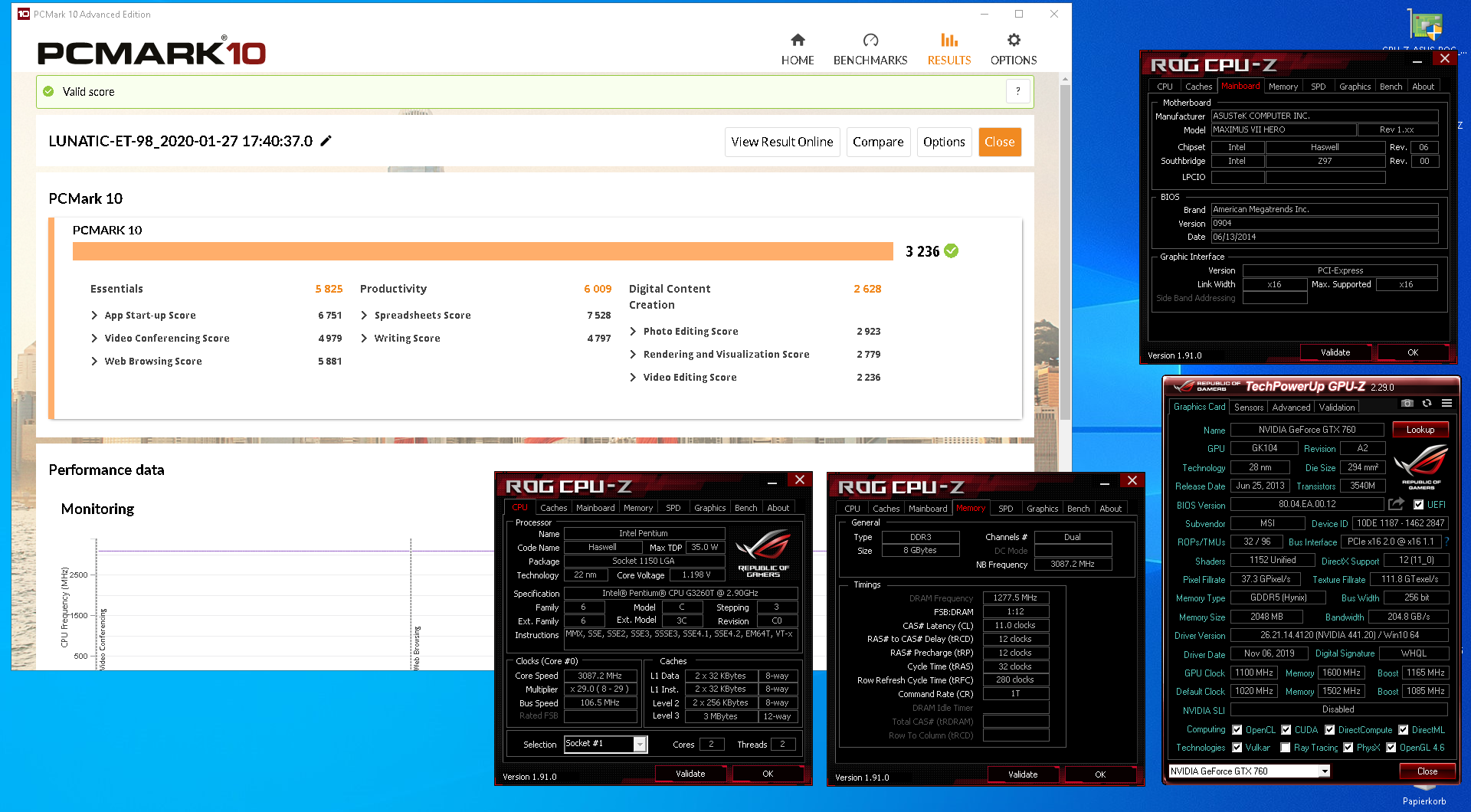Close the CPU-Z Mainboard window
Screen dimensions: 1471x812
[x=1444, y=58]
